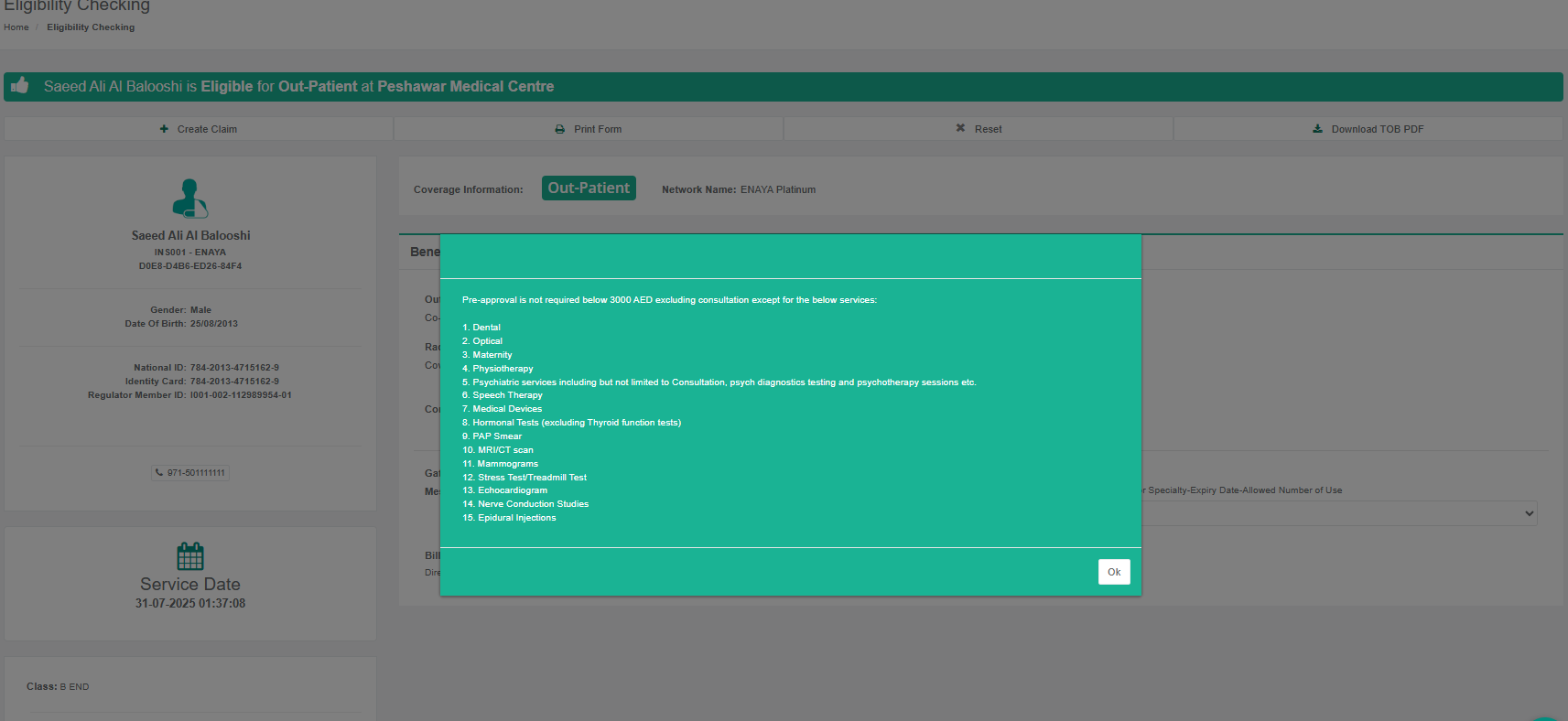The width and height of the screenshot is (1568, 721).
Task: Expand the dropdown under Specialty-Expiry Date
Action: pyautogui.click(x=1528, y=513)
